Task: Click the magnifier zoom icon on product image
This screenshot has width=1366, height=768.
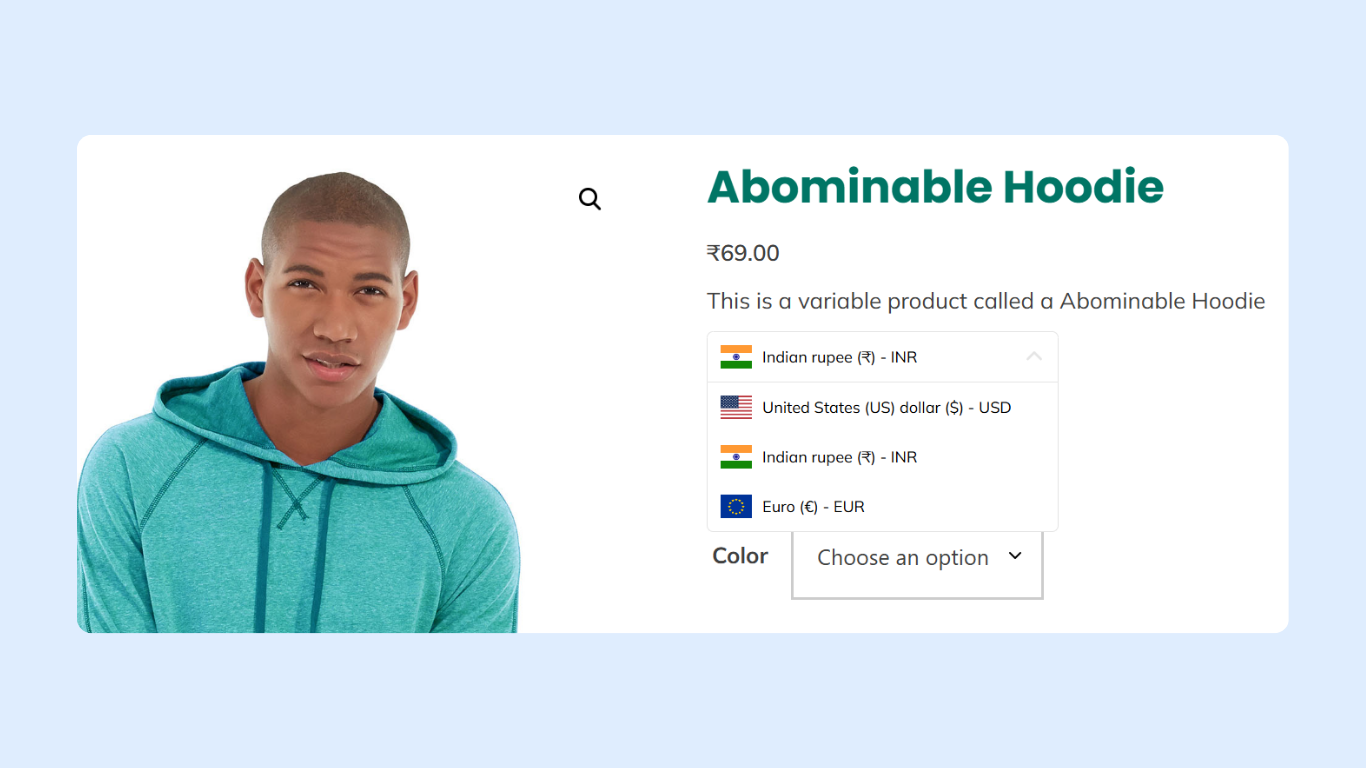Action: [590, 199]
